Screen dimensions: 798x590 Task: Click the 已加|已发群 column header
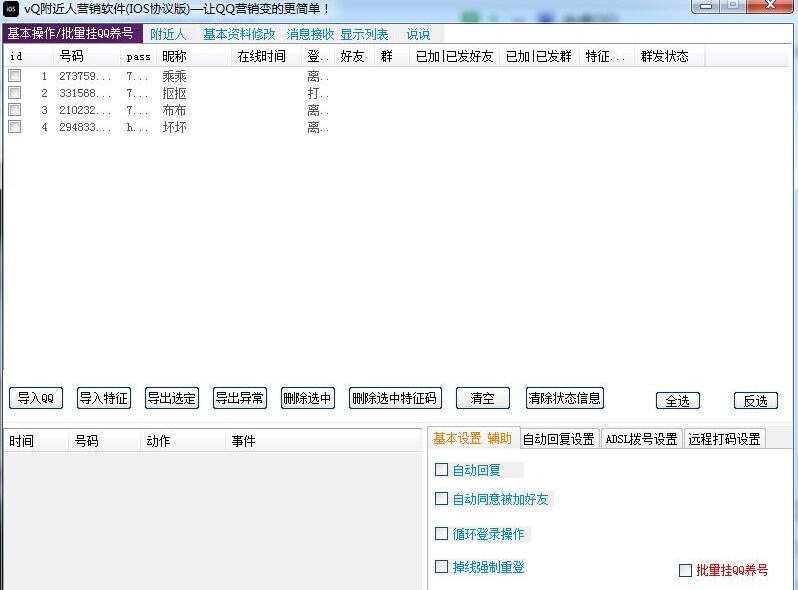click(x=539, y=56)
